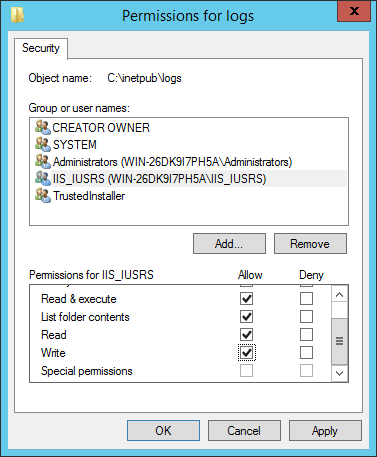Uncheck Allow for Read permission
377x457 pixels.
(x=246, y=335)
